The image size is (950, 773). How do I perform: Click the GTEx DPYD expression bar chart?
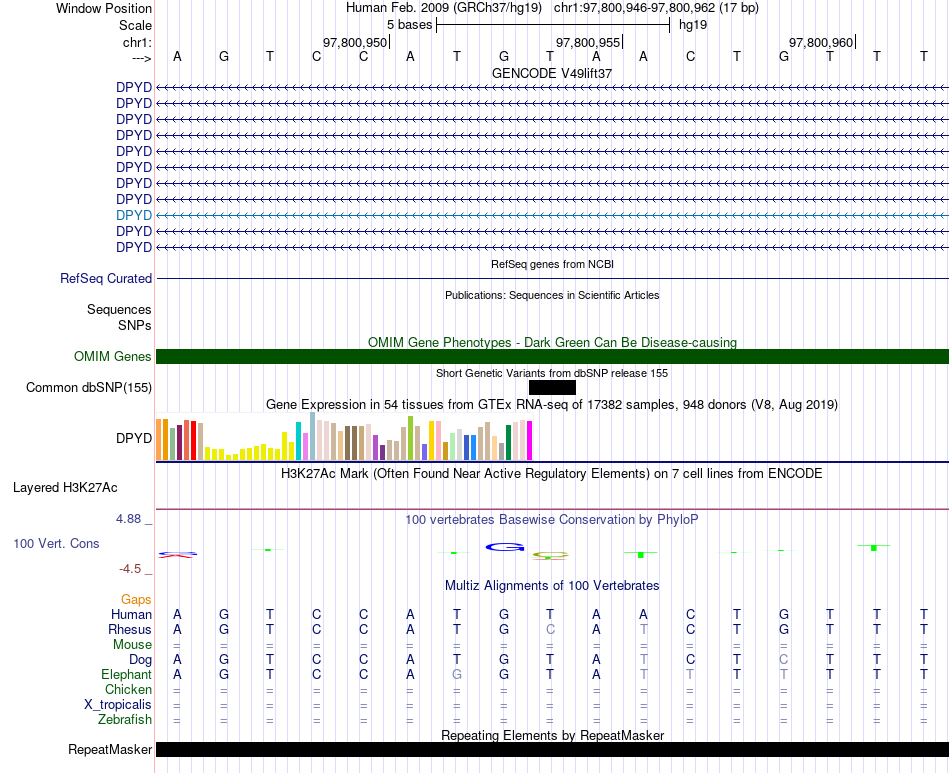(344, 437)
